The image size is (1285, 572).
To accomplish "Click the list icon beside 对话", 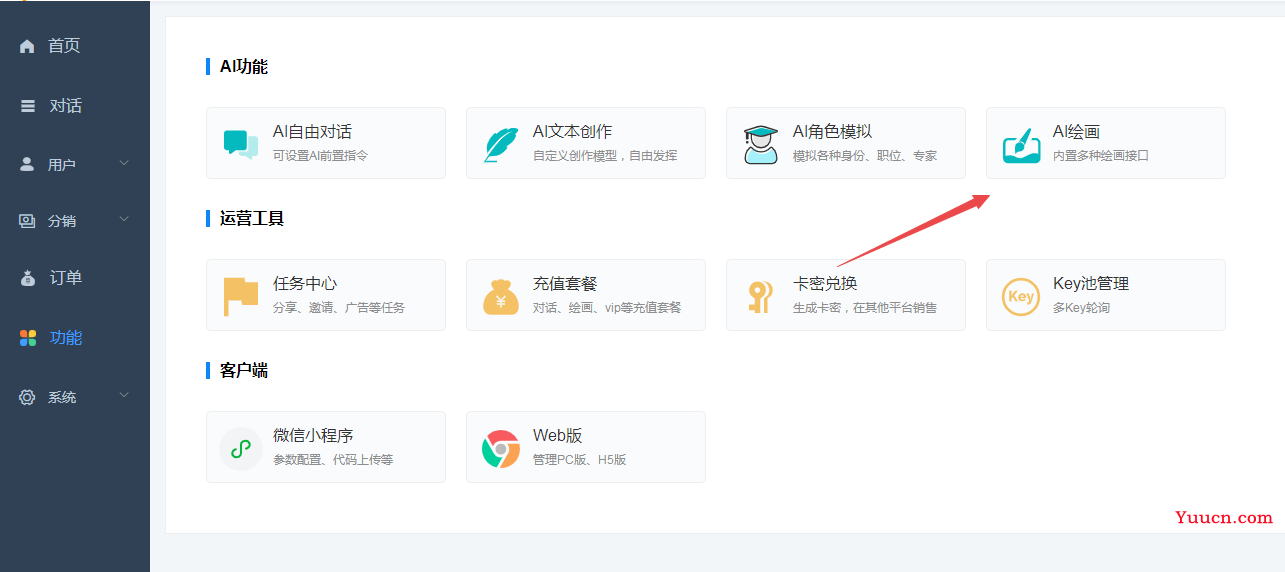I will (x=27, y=106).
